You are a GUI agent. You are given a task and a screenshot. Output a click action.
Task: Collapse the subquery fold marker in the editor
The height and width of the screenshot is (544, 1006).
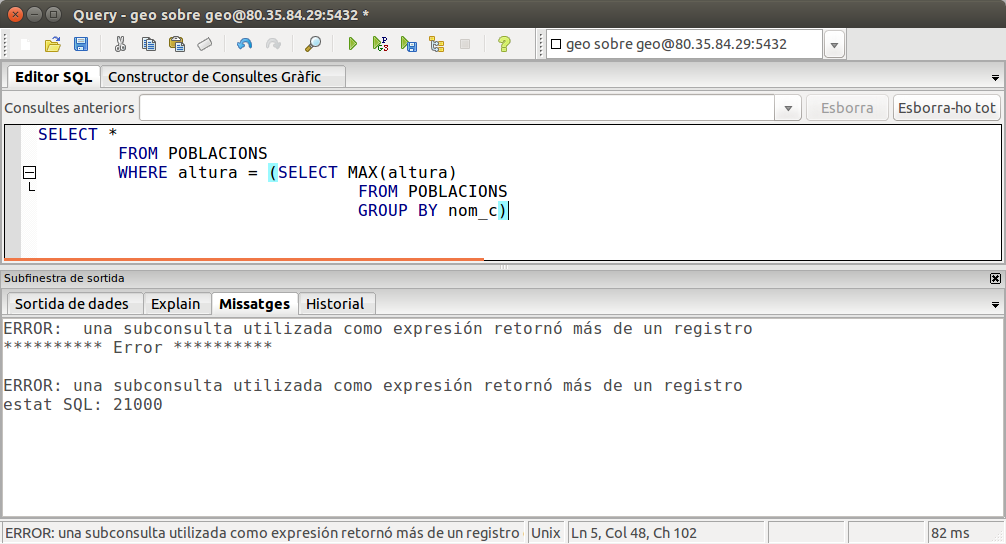(x=30, y=173)
